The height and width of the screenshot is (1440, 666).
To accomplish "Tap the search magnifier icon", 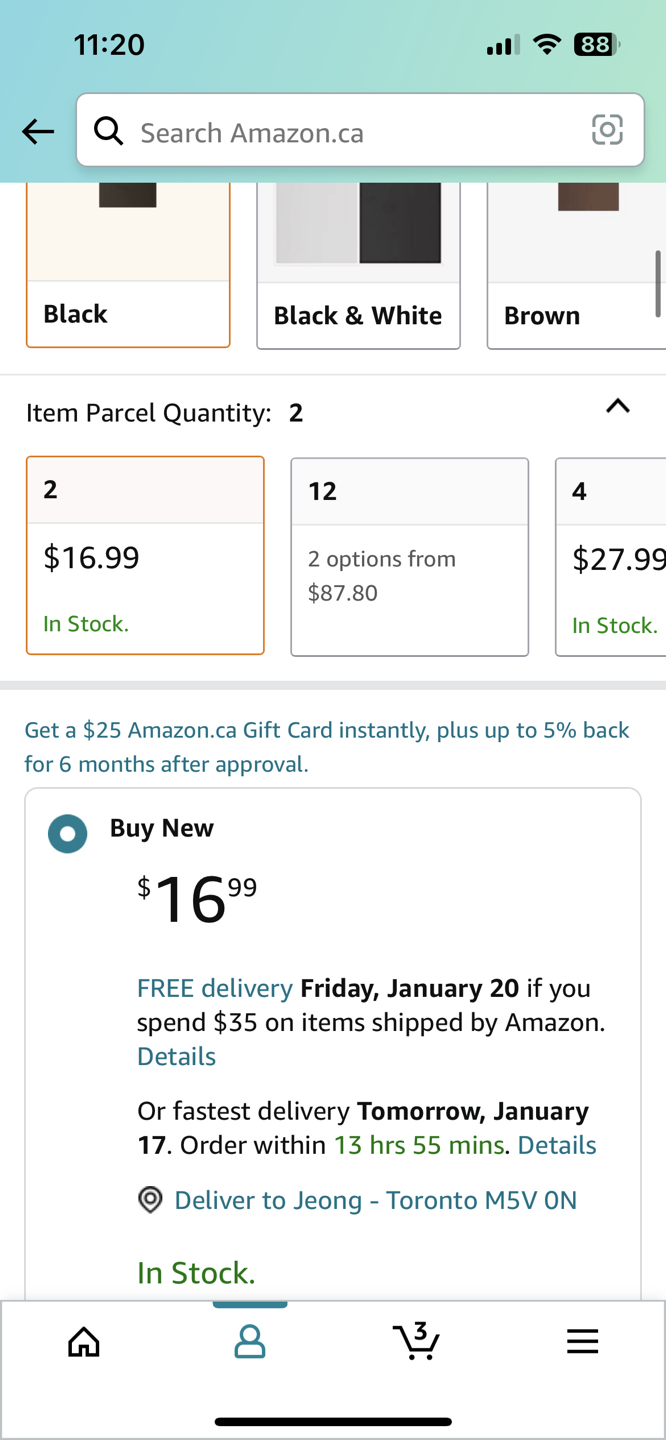I will click(108, 130).
